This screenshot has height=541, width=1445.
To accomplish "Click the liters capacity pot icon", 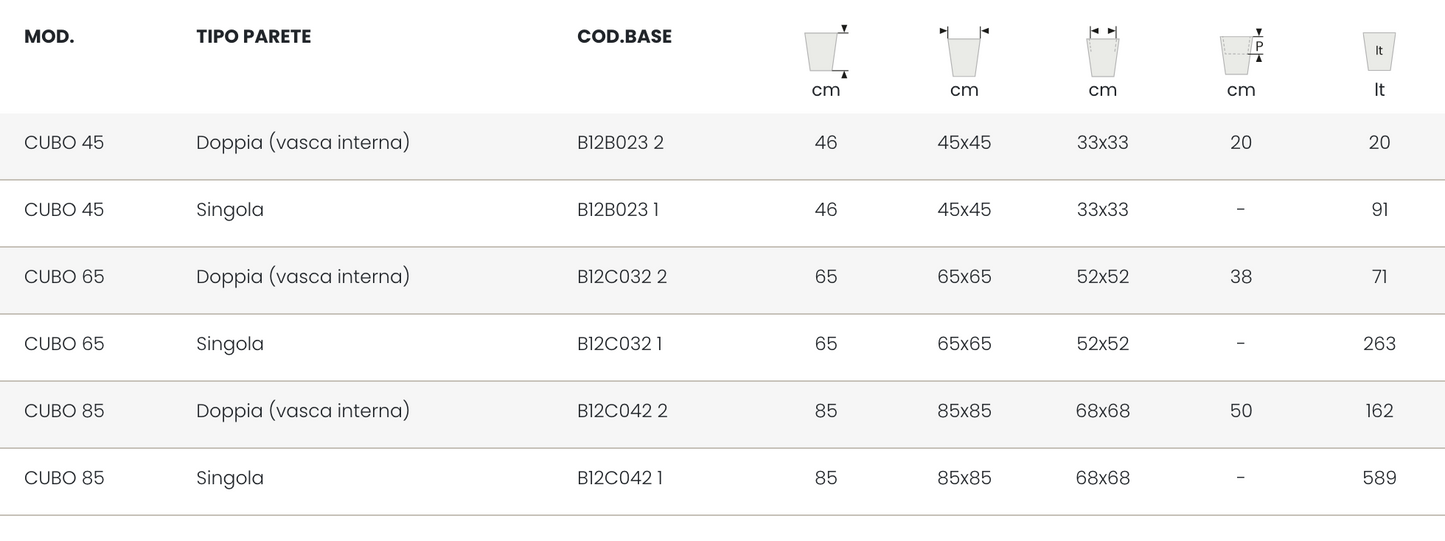I will pyautogui.click(x=1379, y=51).
